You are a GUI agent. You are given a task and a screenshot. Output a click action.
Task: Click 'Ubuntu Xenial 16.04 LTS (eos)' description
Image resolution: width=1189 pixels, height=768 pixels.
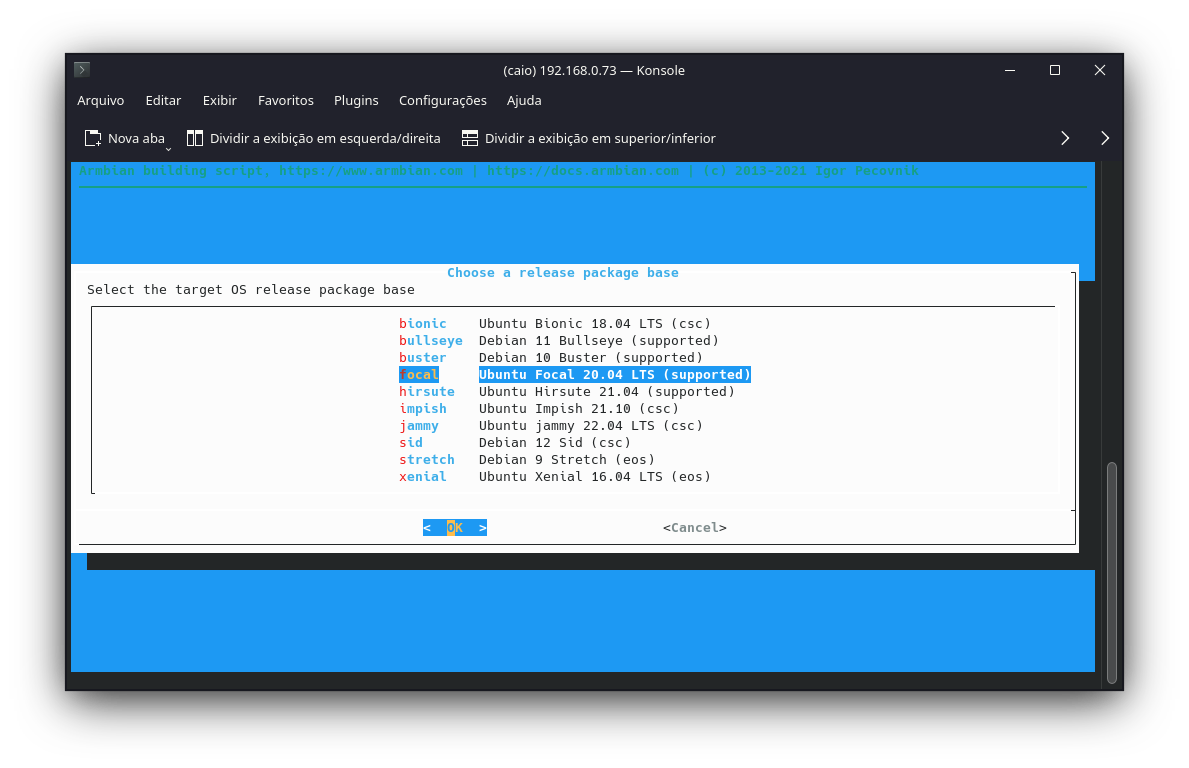[594, 477]
